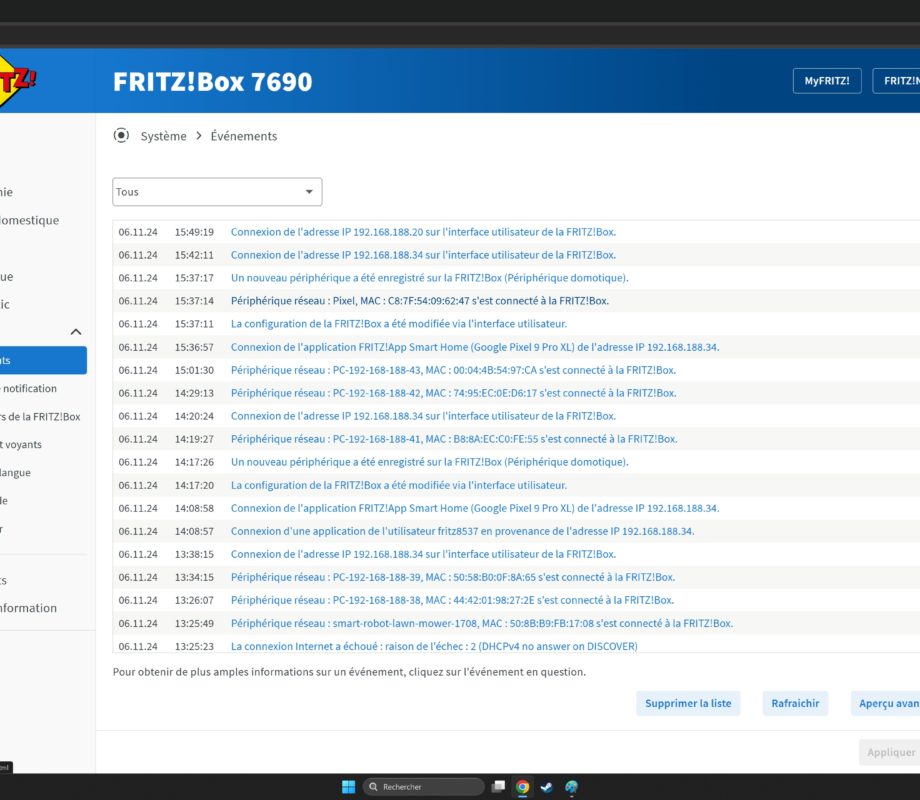The height and width of the screenshot is (800, 920).
Task: Click the 14:29:13 time cell
Action: coord(194,393)
